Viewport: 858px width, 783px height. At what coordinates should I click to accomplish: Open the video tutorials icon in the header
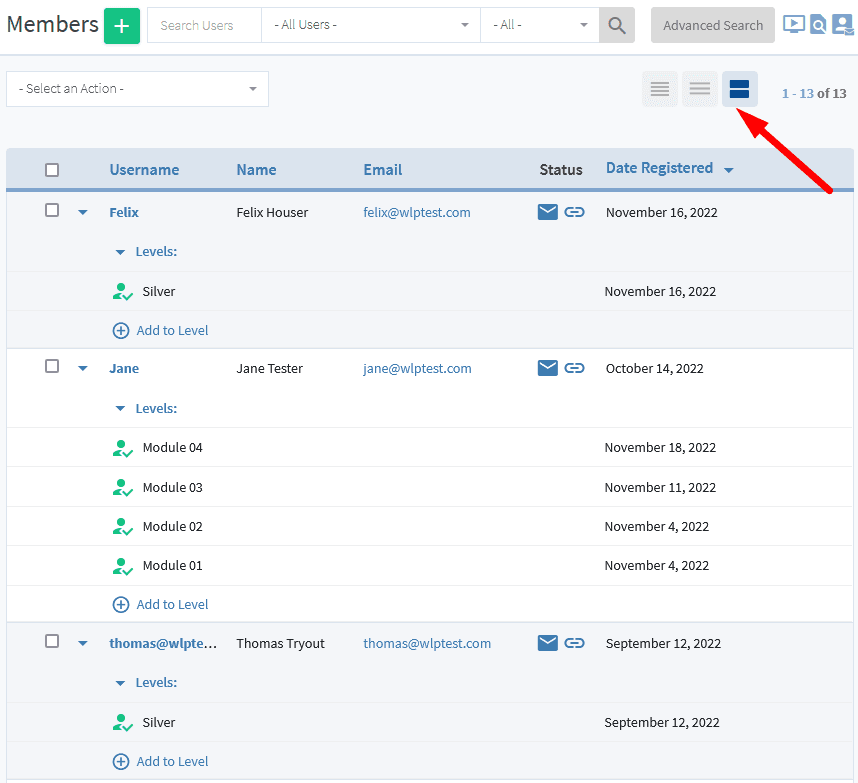pyautogui.click(x=793, y=24)
